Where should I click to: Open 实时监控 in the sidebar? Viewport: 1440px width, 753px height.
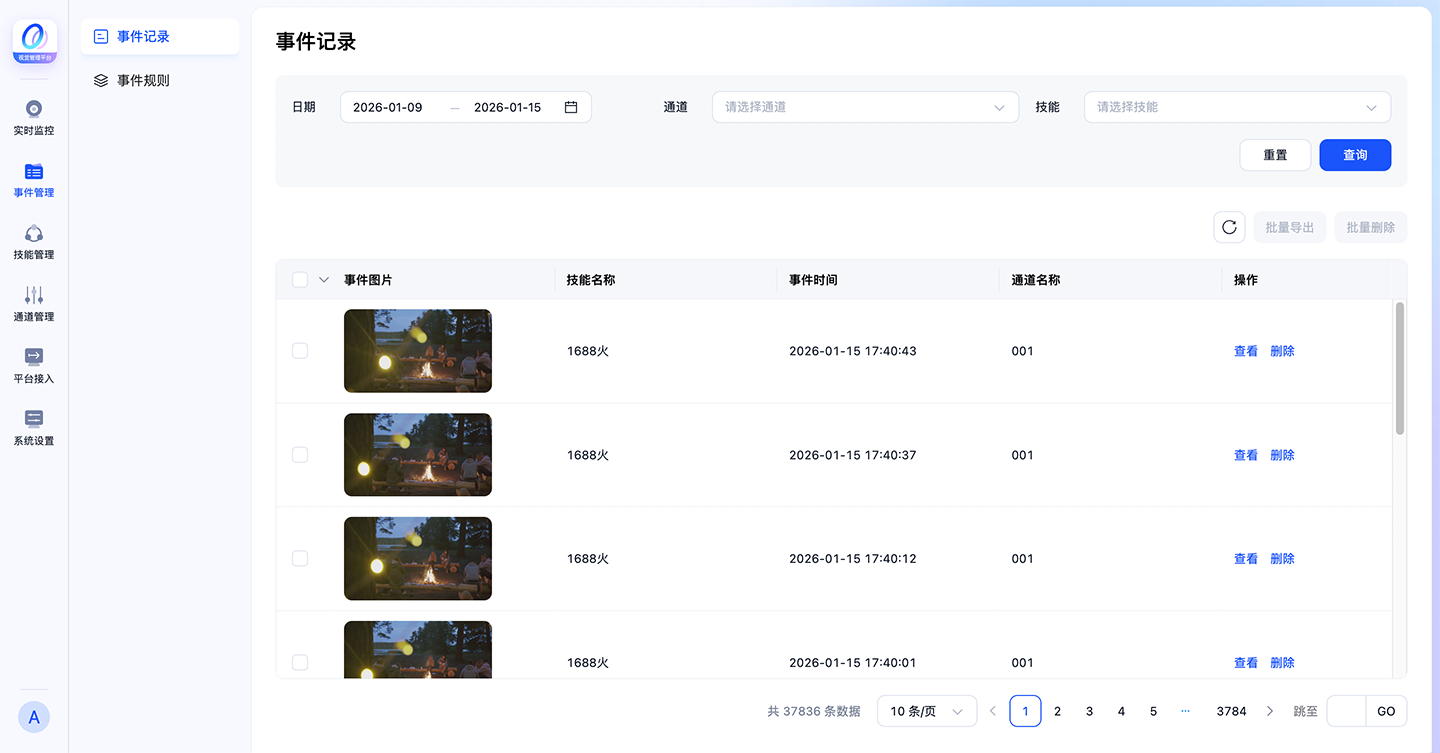pos(34,117)
